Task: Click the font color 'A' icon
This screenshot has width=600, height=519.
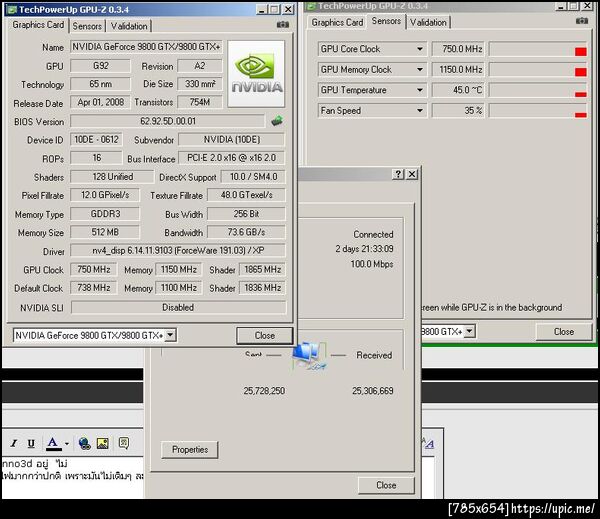Action: click(53, 443)
